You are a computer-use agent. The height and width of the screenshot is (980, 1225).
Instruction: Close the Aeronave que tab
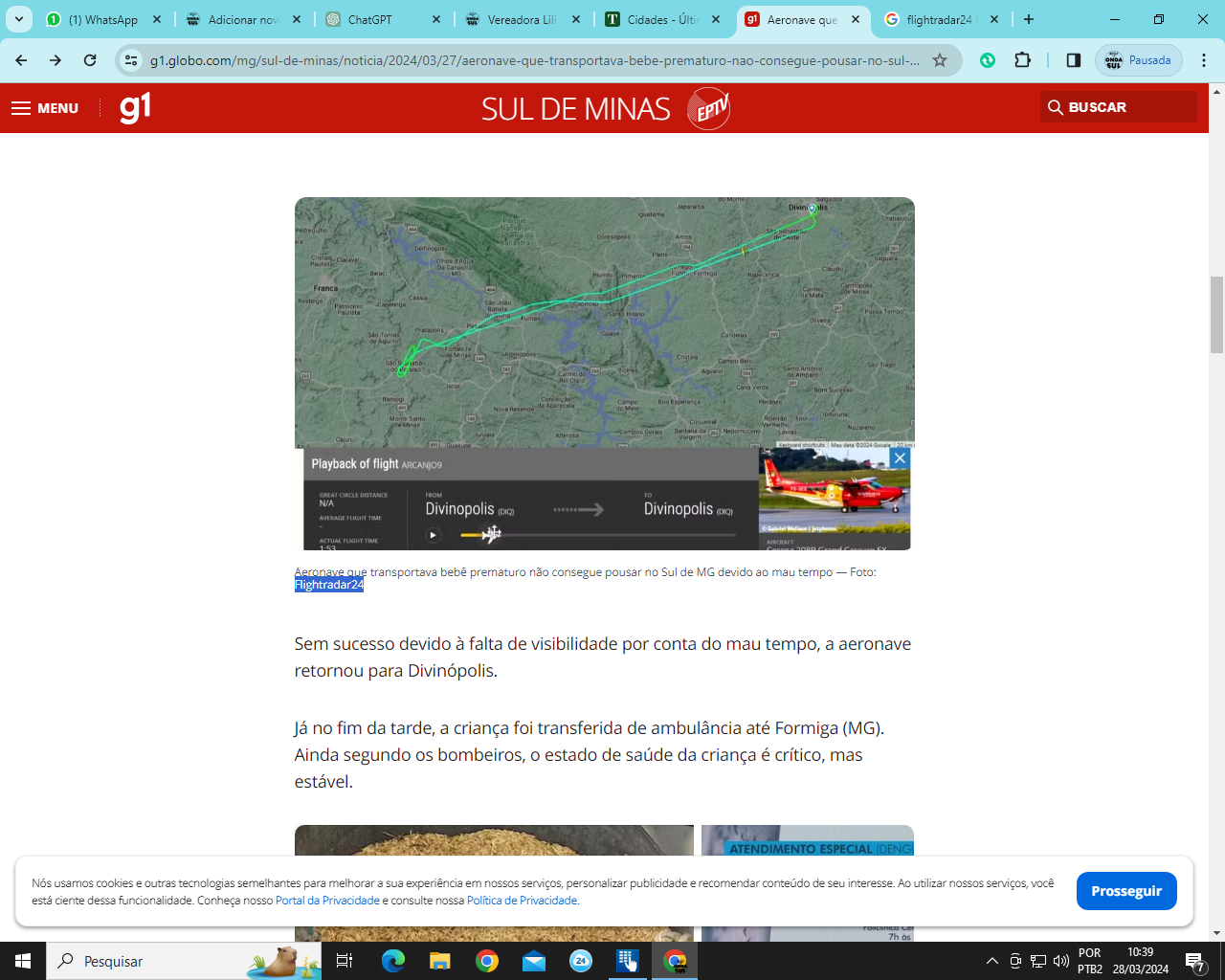tap(856, 19)
